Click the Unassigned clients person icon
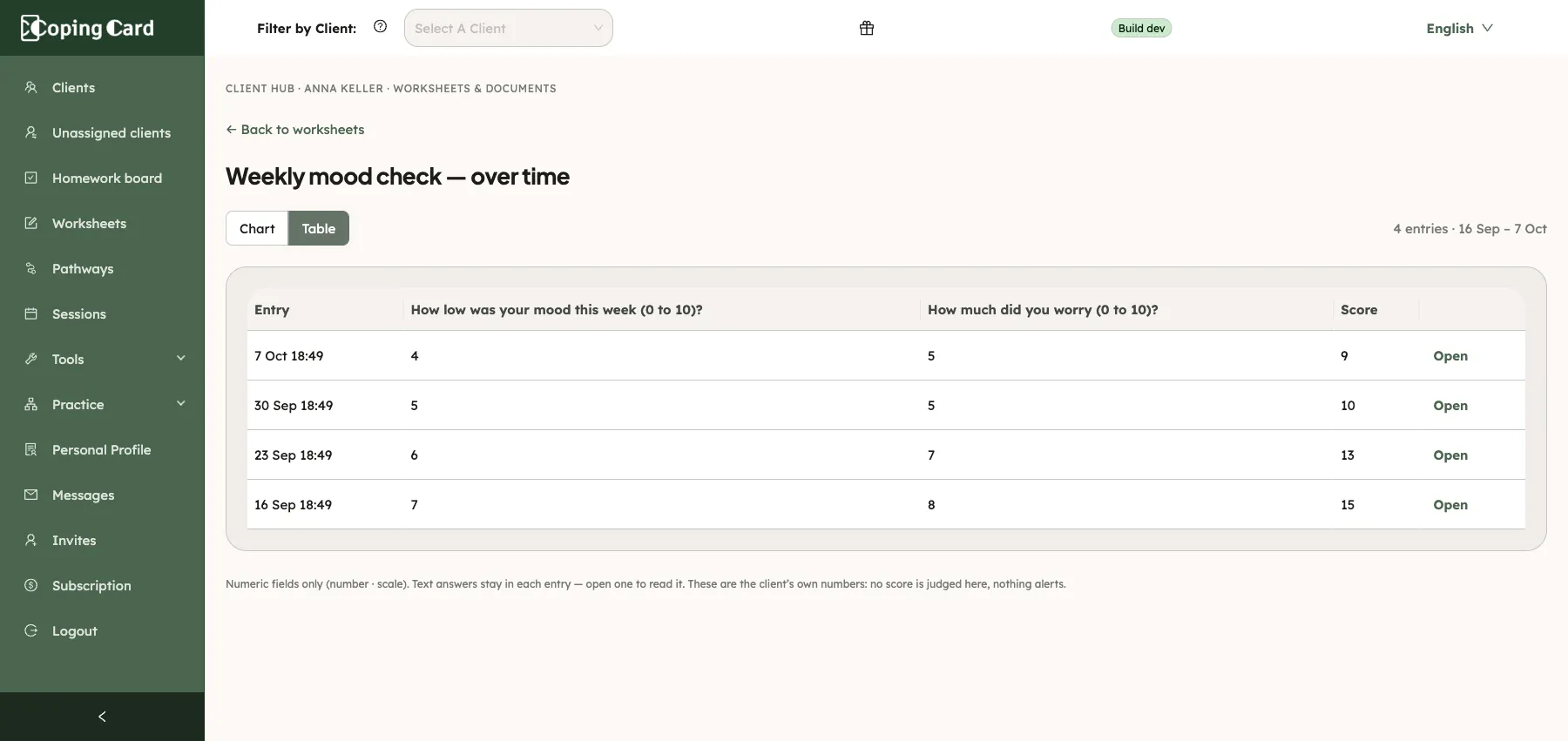Screen dimensions: 1568x741 31,132
